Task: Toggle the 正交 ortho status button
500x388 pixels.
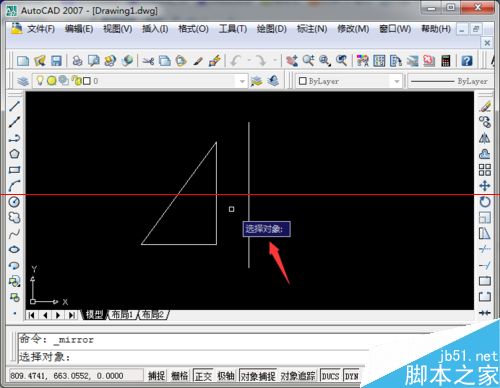Action: 203,376
